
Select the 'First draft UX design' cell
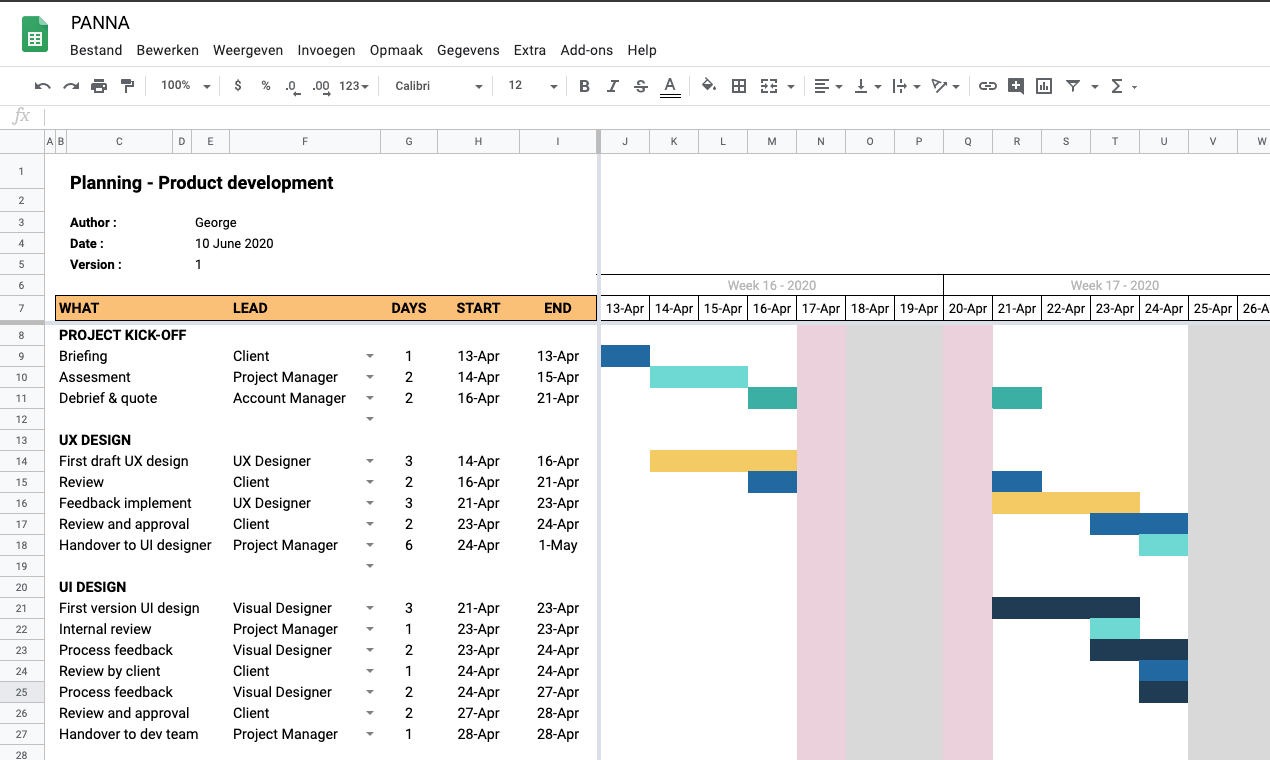pos(124,461)
